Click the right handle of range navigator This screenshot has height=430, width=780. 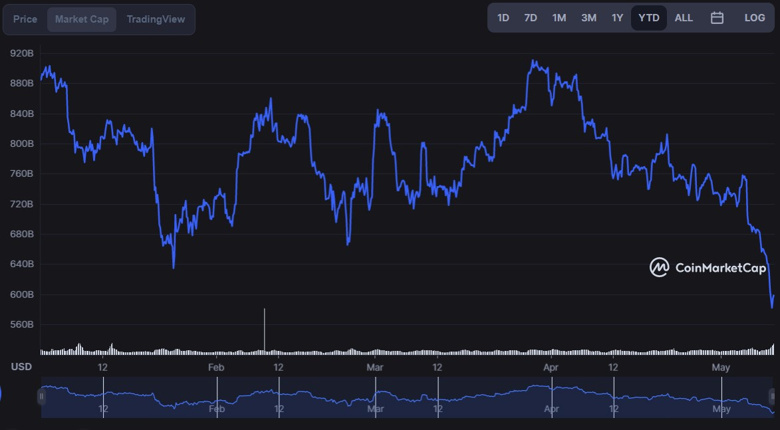[x=775, y=397]
